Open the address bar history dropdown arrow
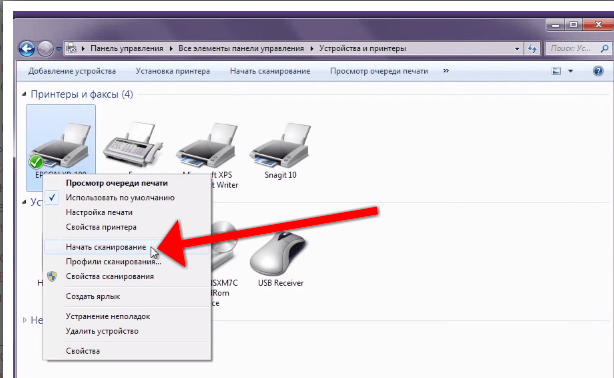Viewport: 614px width, 378px height. click(517, 49)
